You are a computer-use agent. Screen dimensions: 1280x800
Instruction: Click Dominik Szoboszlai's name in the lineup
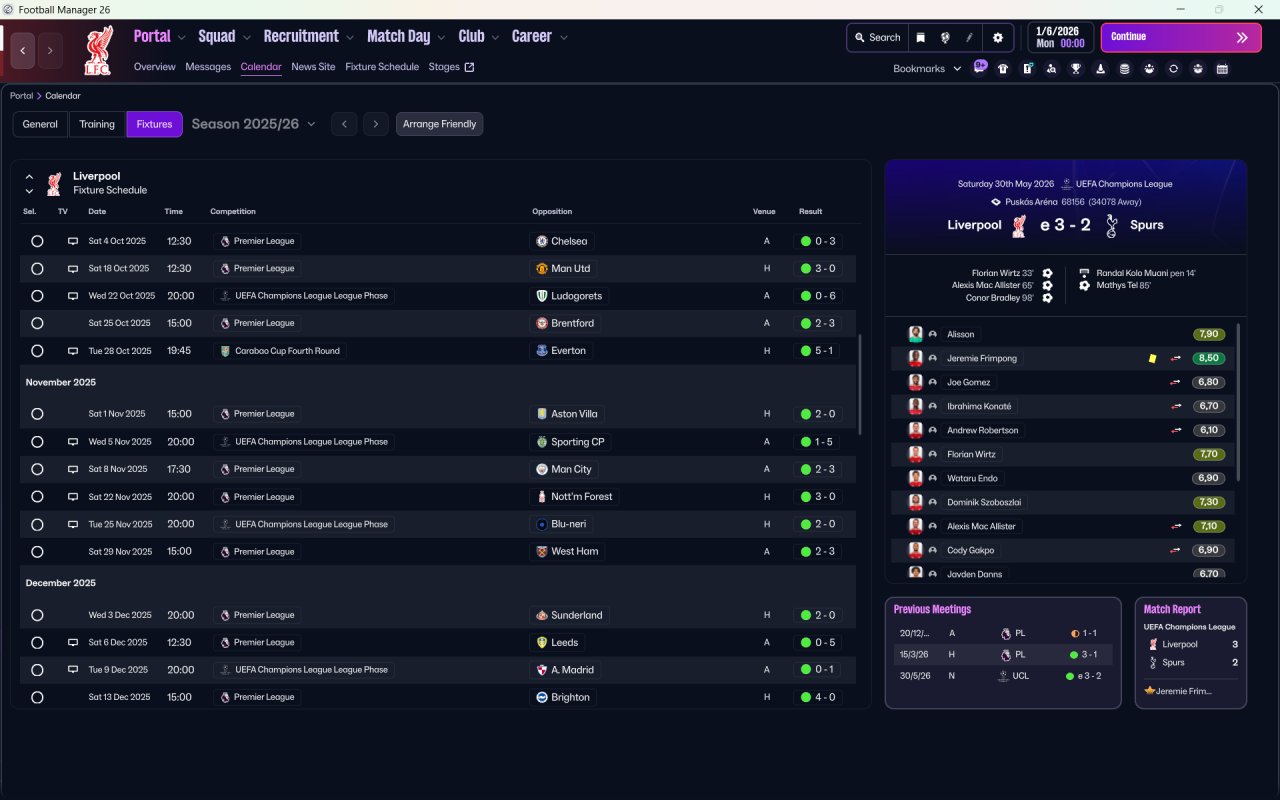(x=983, y=502)
